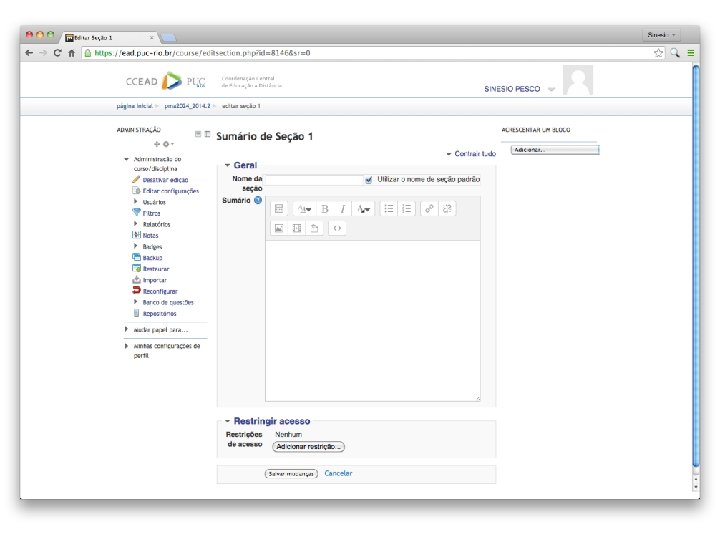The image size is (720, 540).
Task: Open a new browser tab
Action: coord(169,38)
